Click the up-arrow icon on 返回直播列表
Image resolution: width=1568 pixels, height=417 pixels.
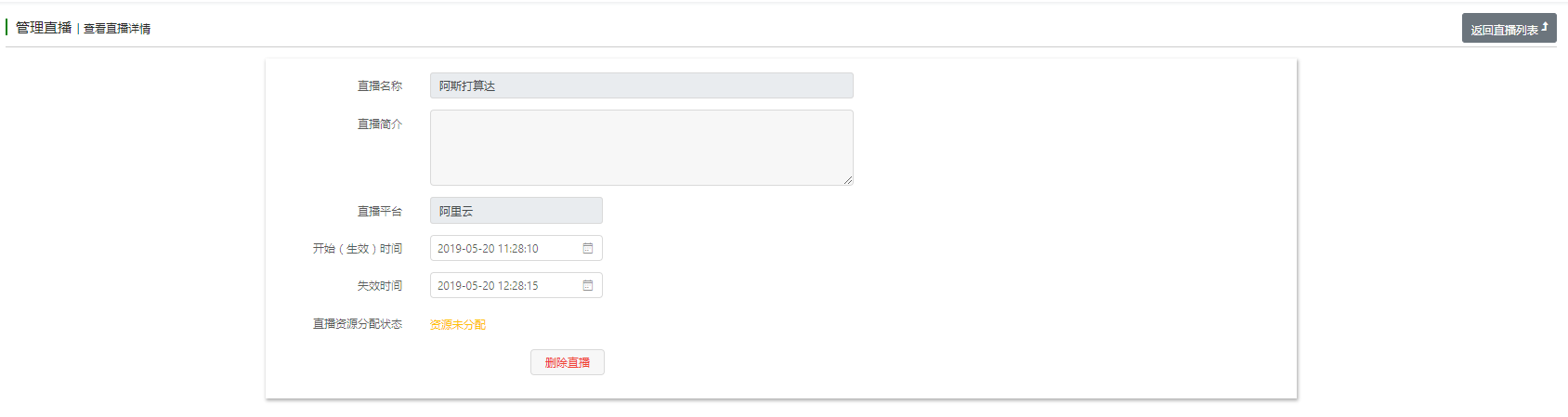click(1545, 27)
